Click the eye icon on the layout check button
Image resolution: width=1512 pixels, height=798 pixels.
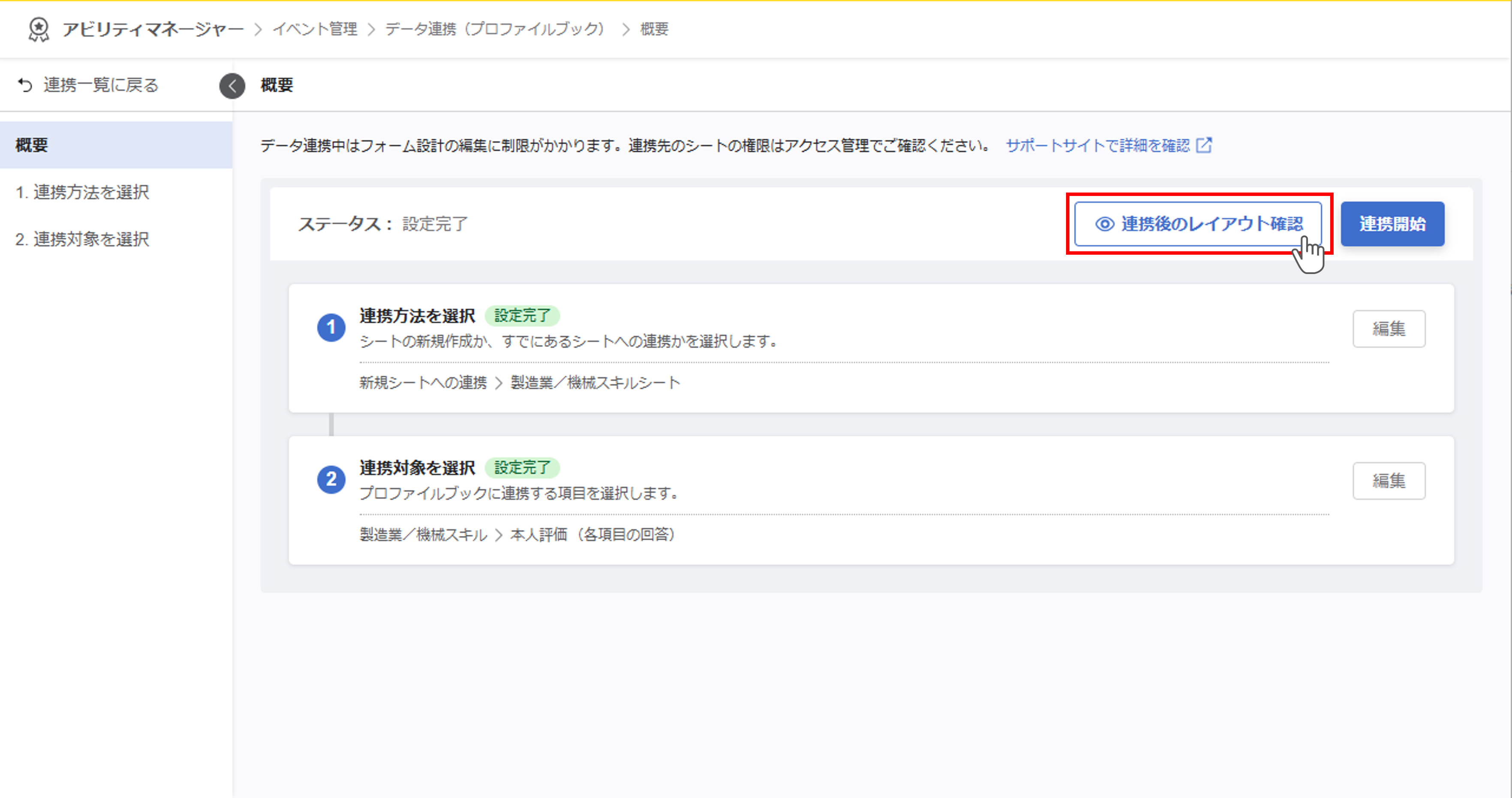1104,224
